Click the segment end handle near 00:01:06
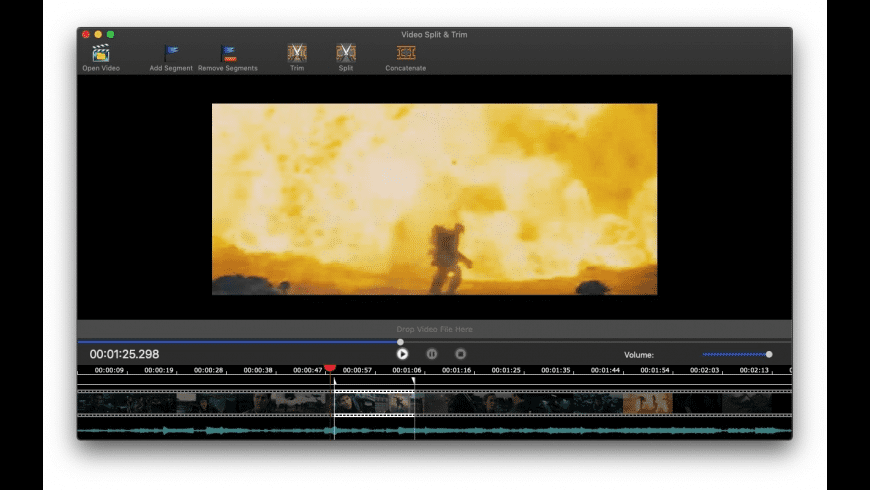The height and width of the screenshot is (490, 870). point(414,380)
